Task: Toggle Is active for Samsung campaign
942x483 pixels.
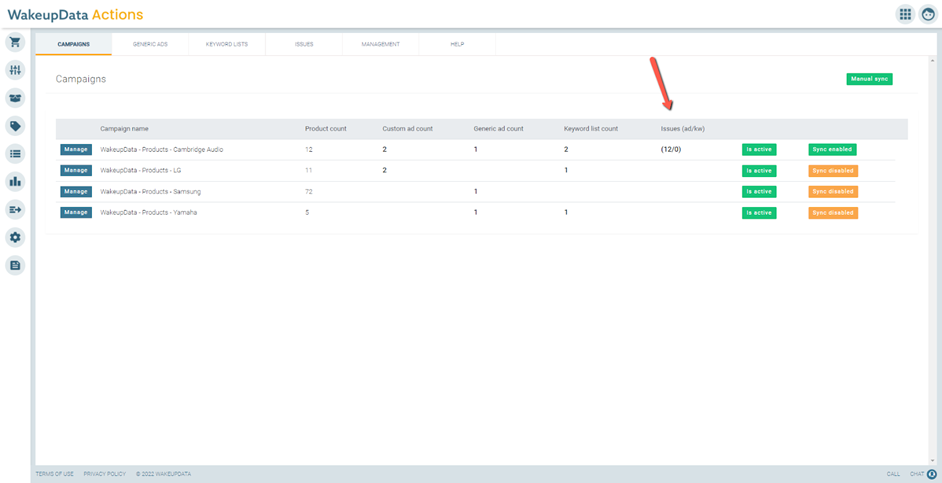Action: coord(759,192)
